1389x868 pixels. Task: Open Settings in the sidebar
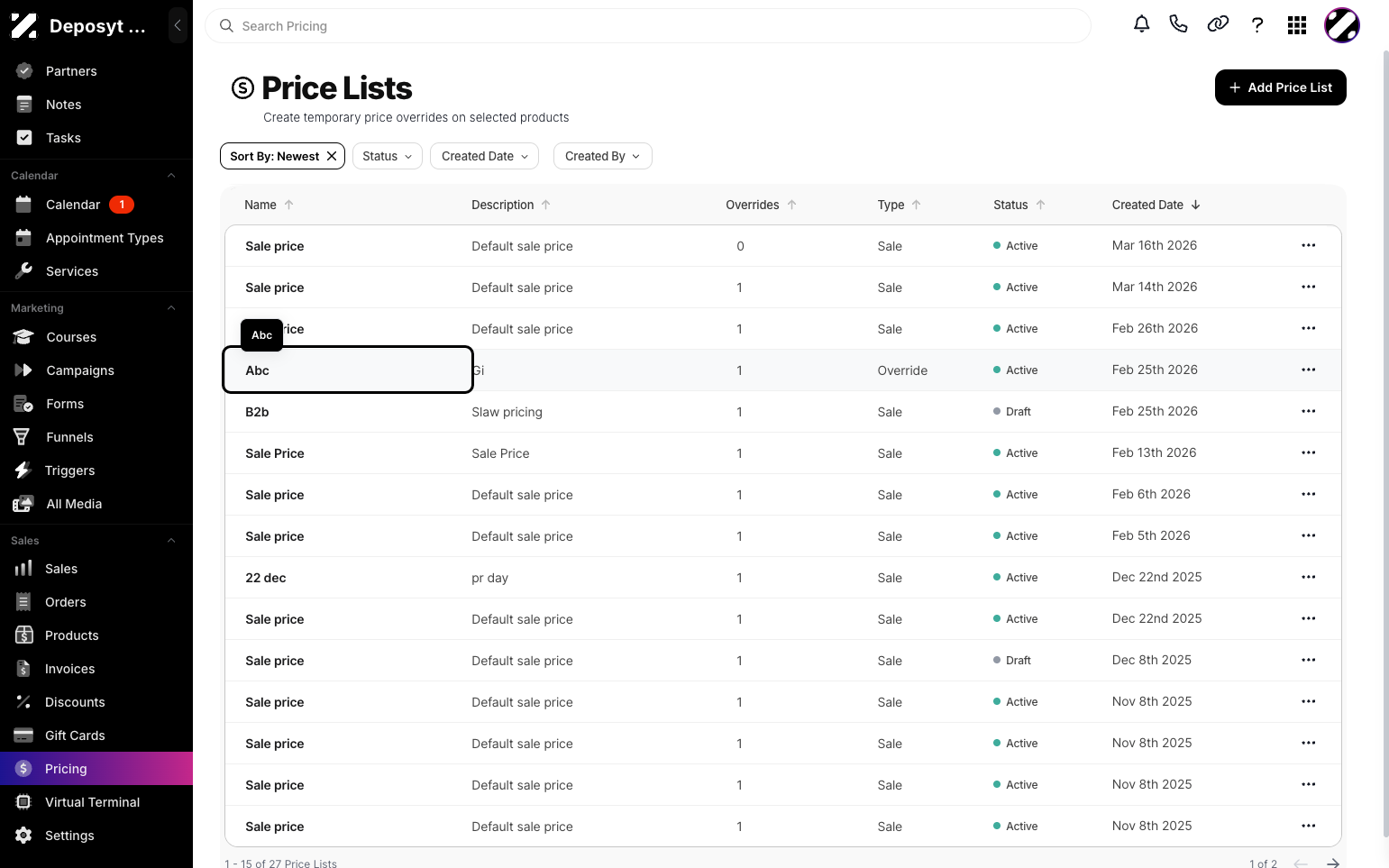coord(96,836)
